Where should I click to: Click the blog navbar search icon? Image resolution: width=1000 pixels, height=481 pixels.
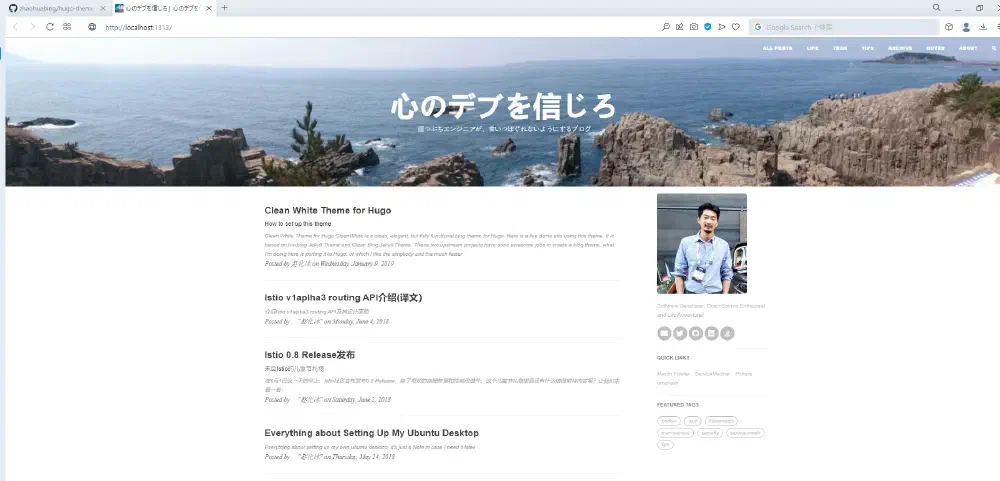click(x=994, y=48)
